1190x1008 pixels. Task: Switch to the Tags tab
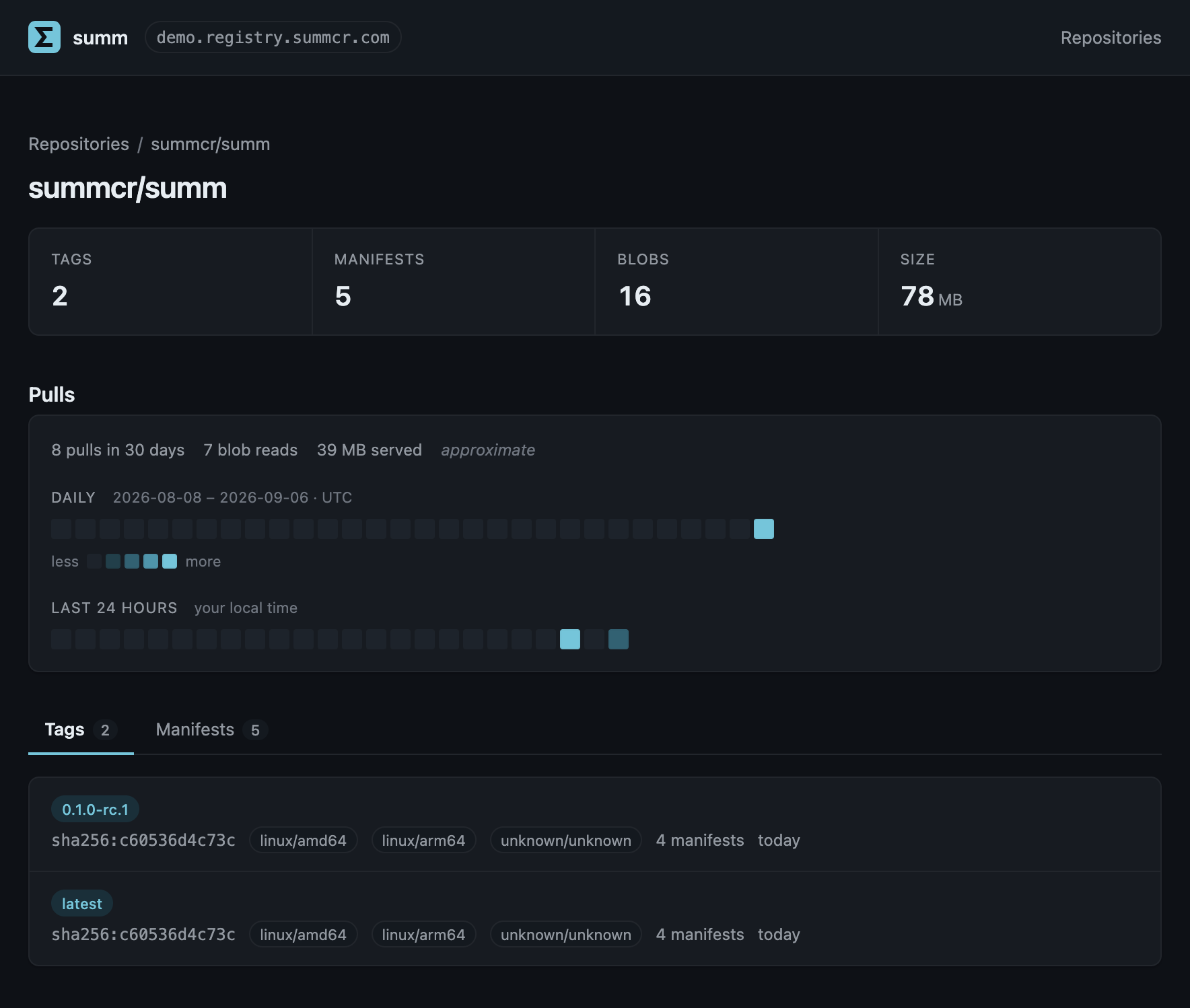81,729
